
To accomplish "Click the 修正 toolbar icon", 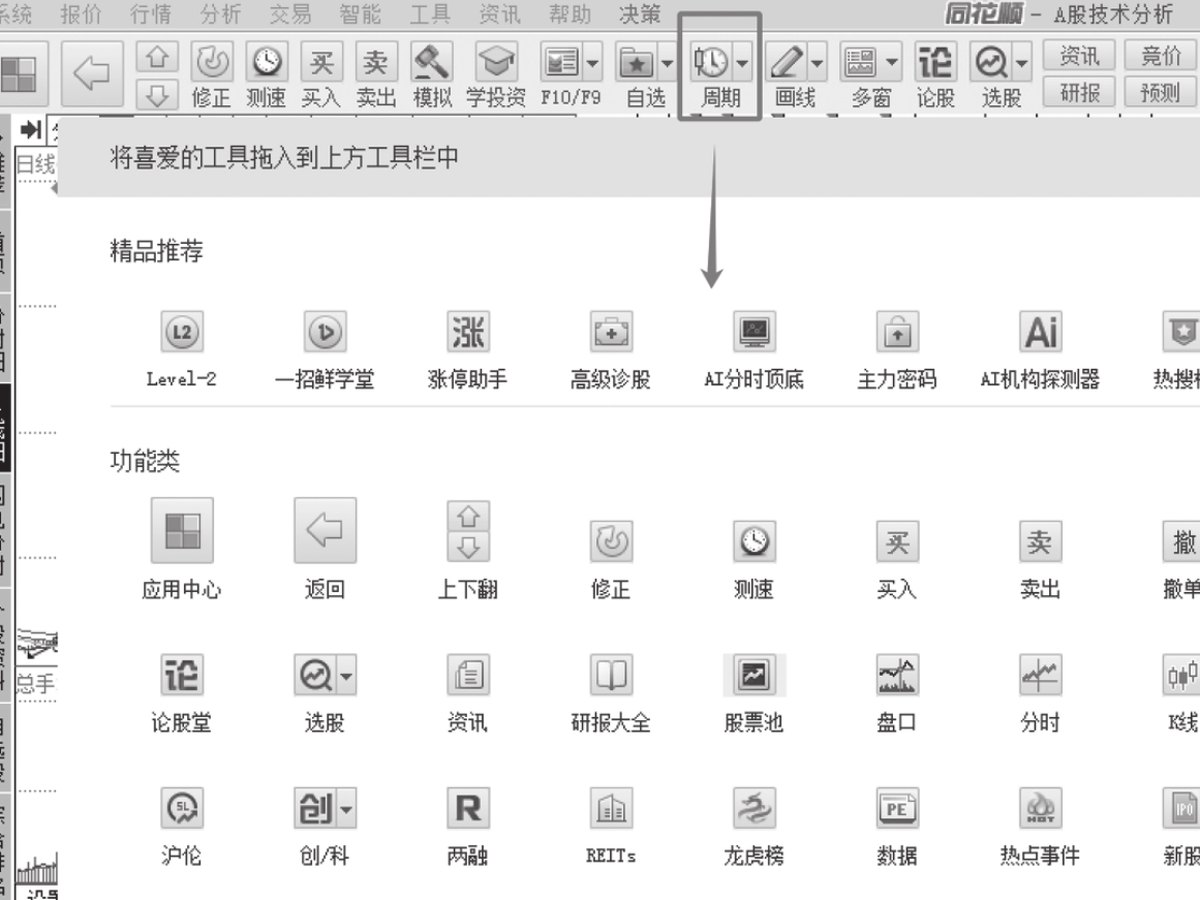I will pyautogui.click(x=211, y=63).
